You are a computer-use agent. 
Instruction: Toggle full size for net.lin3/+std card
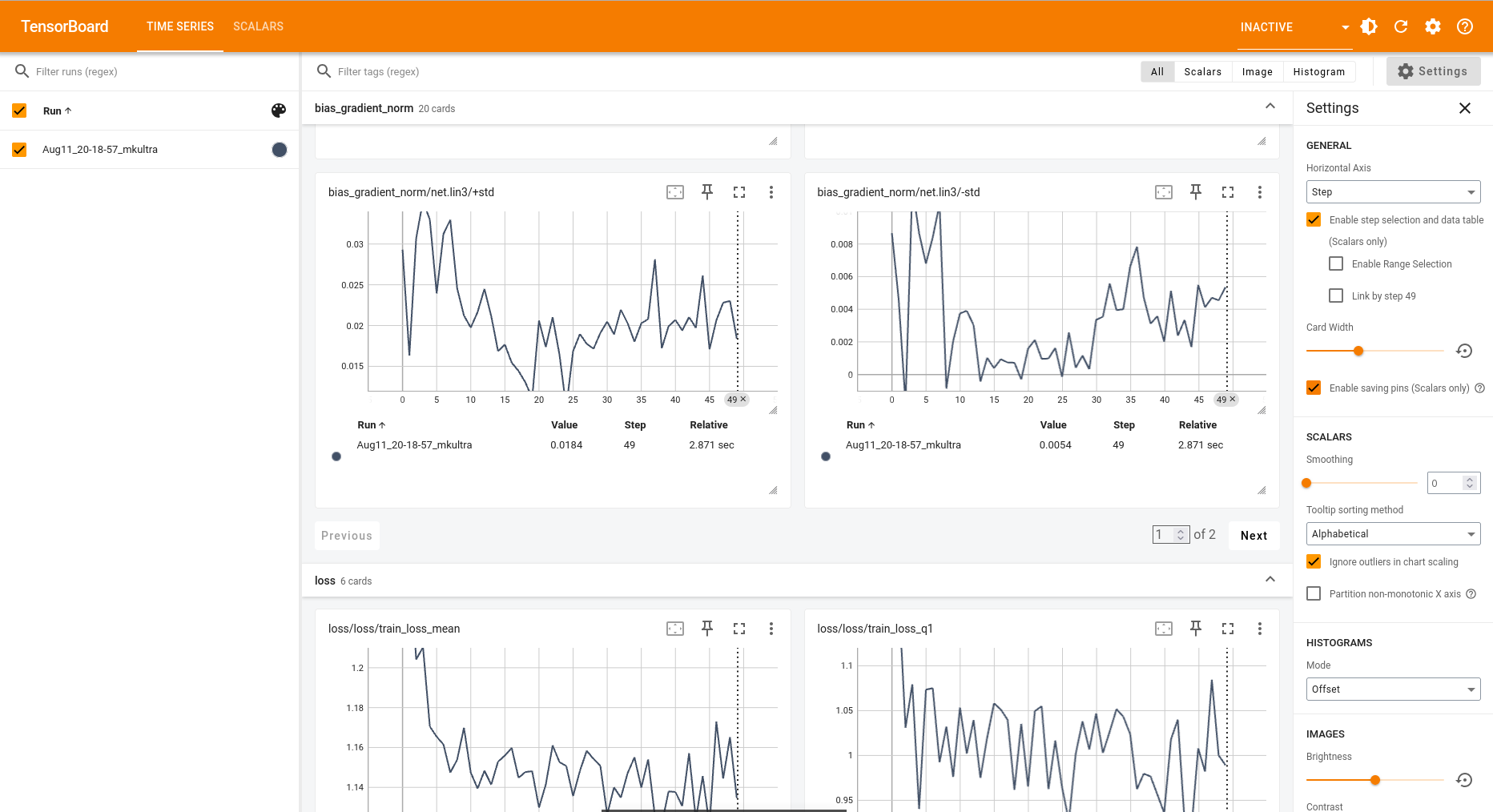[x=739, y=192]
